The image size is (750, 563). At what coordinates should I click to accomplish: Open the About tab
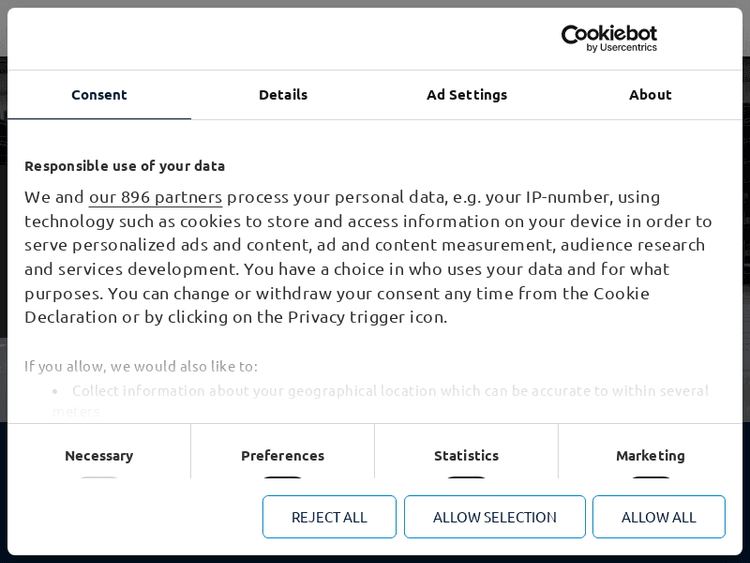pos(650,95)
